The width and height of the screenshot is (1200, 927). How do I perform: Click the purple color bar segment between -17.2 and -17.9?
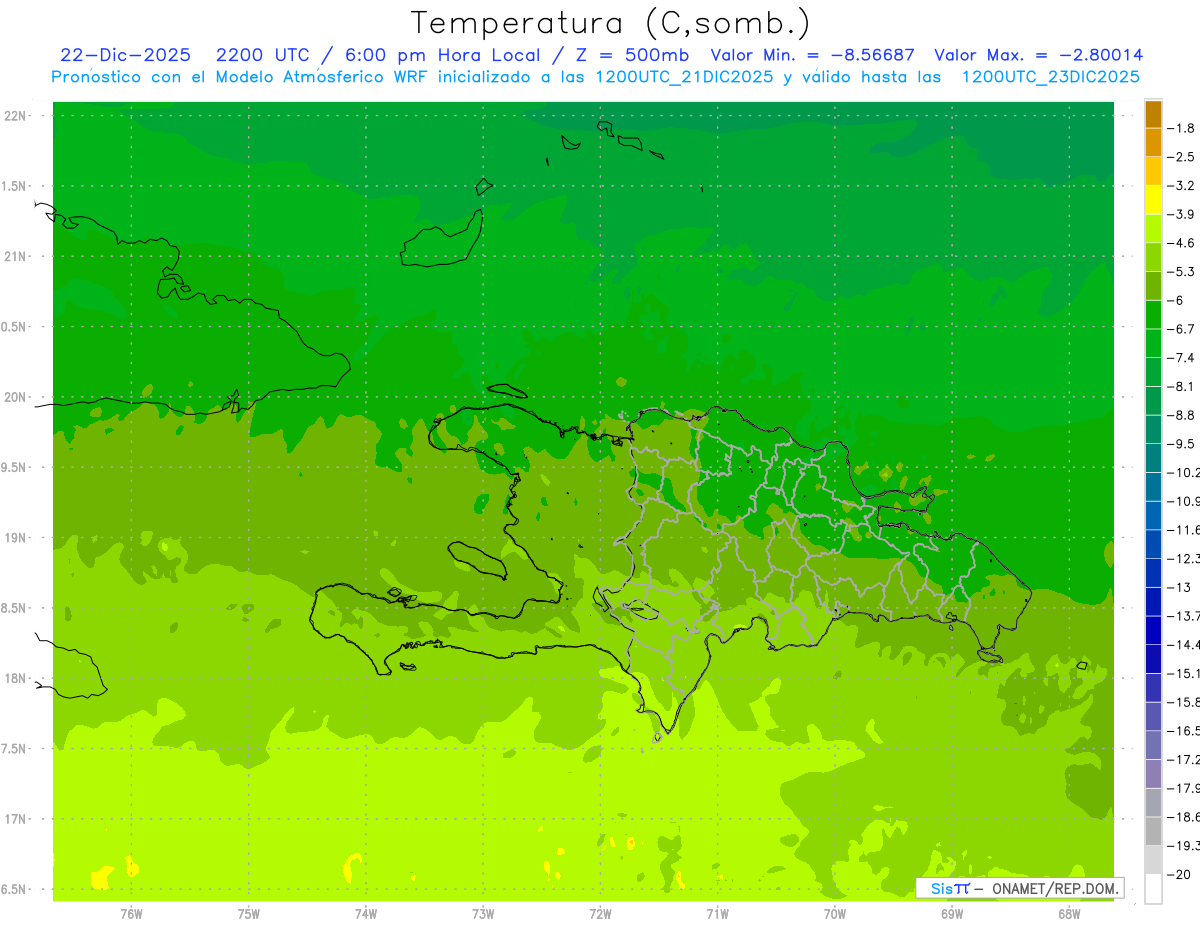[x=1153, y=773]
